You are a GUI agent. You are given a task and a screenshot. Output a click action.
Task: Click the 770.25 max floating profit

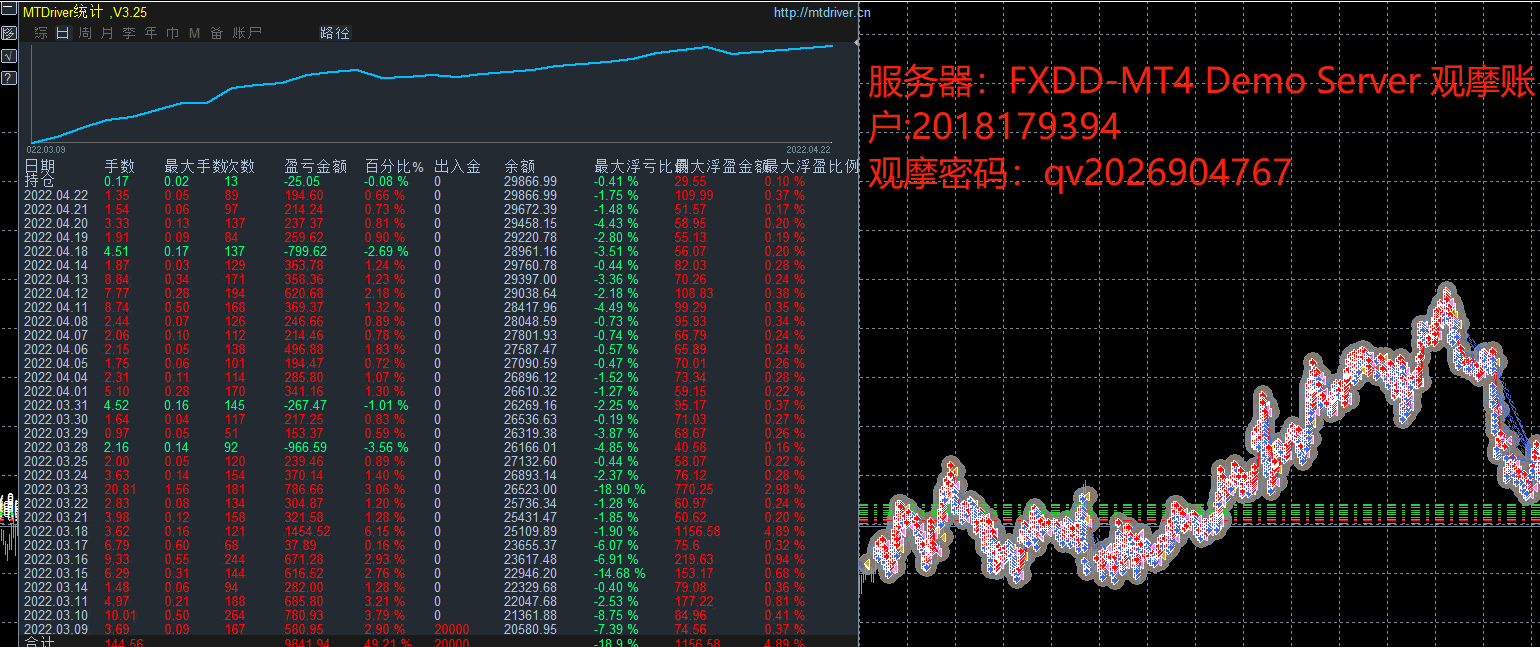click(694, 489)
